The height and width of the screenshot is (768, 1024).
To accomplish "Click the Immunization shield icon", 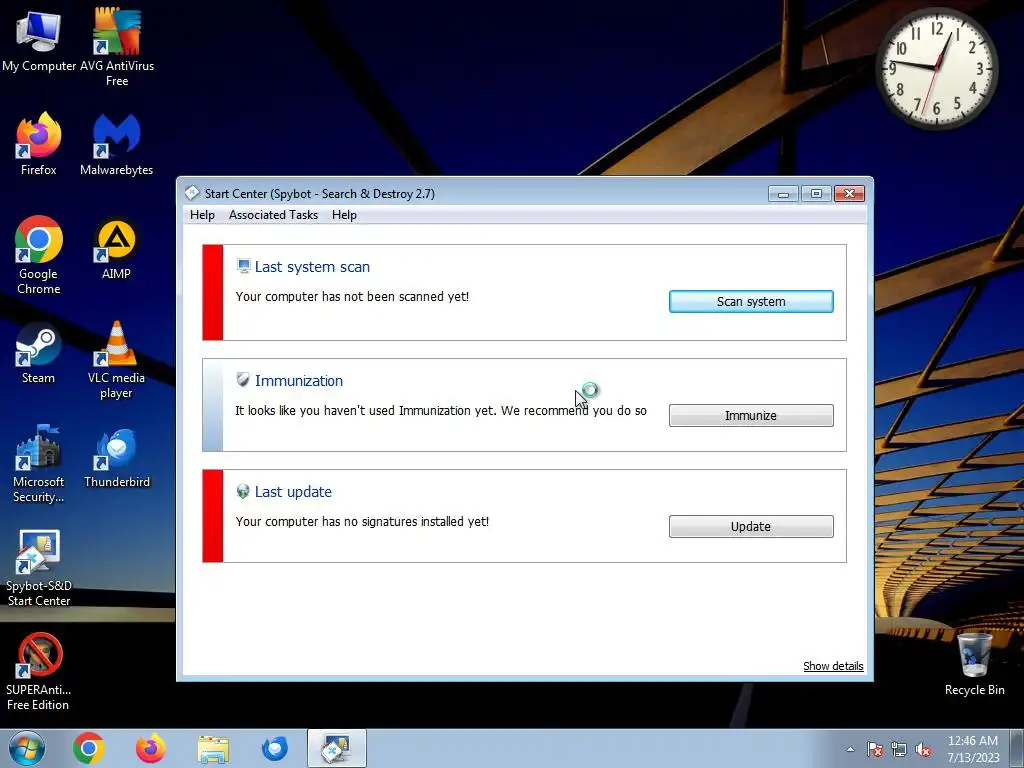I will tap(243, 379).
